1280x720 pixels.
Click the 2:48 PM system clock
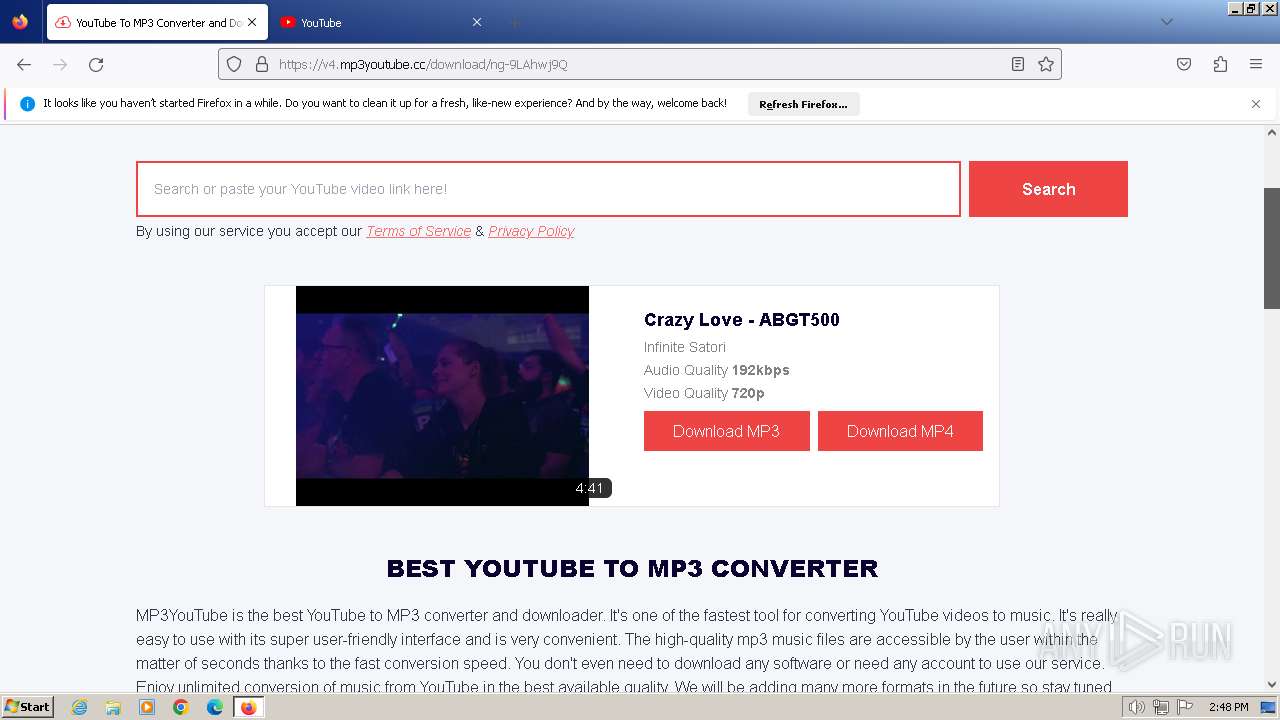1228,707
